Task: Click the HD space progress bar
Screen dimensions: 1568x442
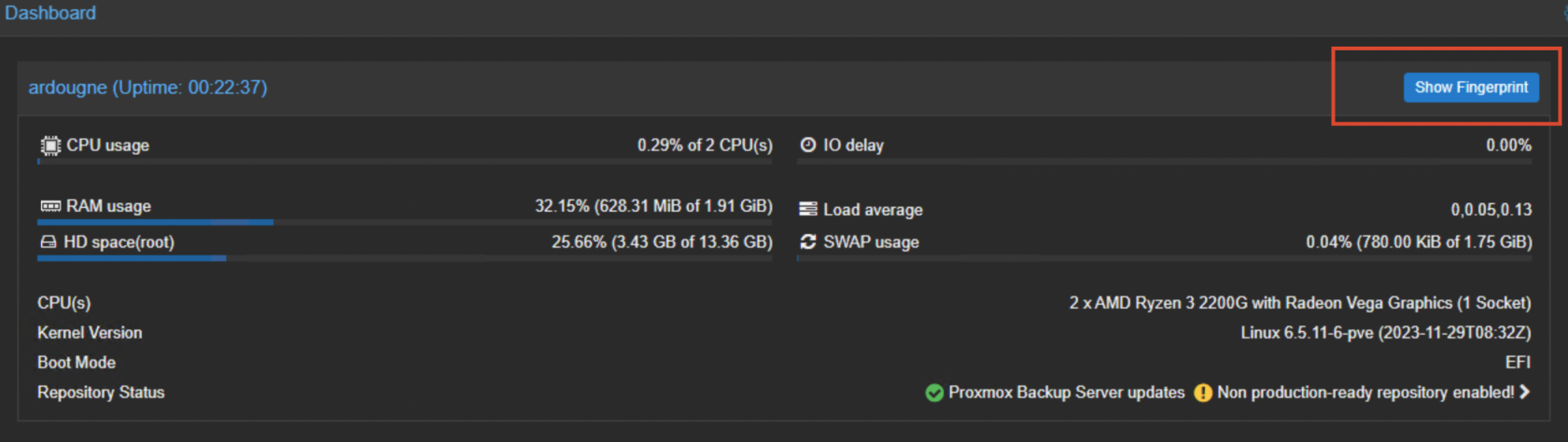Action: pos(404,258)
